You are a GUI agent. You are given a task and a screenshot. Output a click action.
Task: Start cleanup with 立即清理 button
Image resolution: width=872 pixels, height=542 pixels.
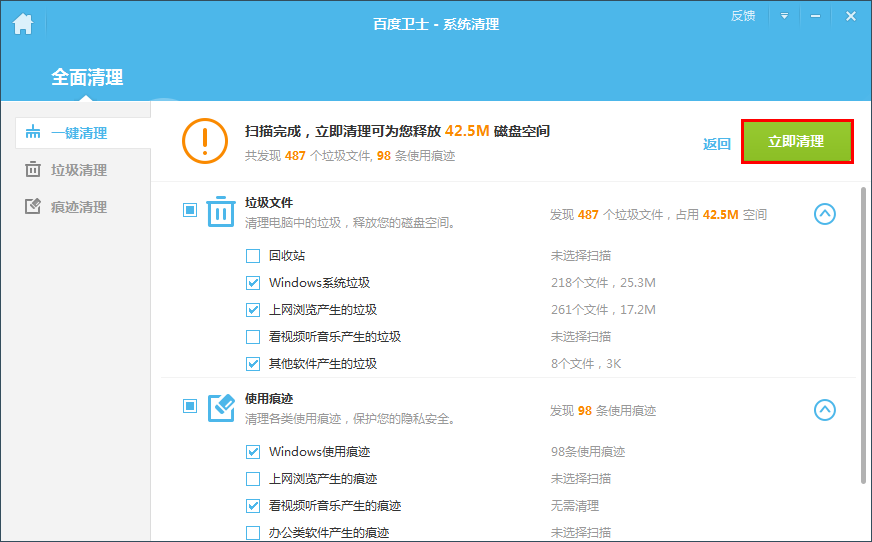point(797,141)
